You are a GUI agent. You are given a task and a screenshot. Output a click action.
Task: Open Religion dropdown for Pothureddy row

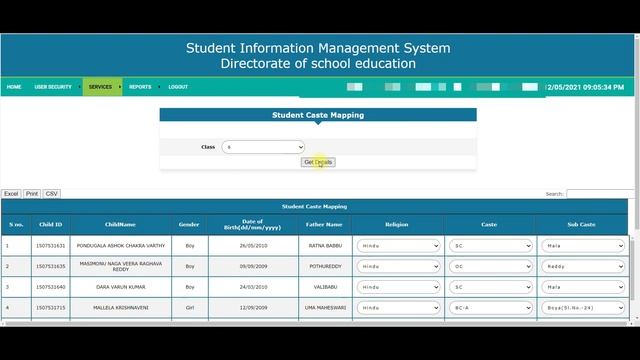point(398,266)
